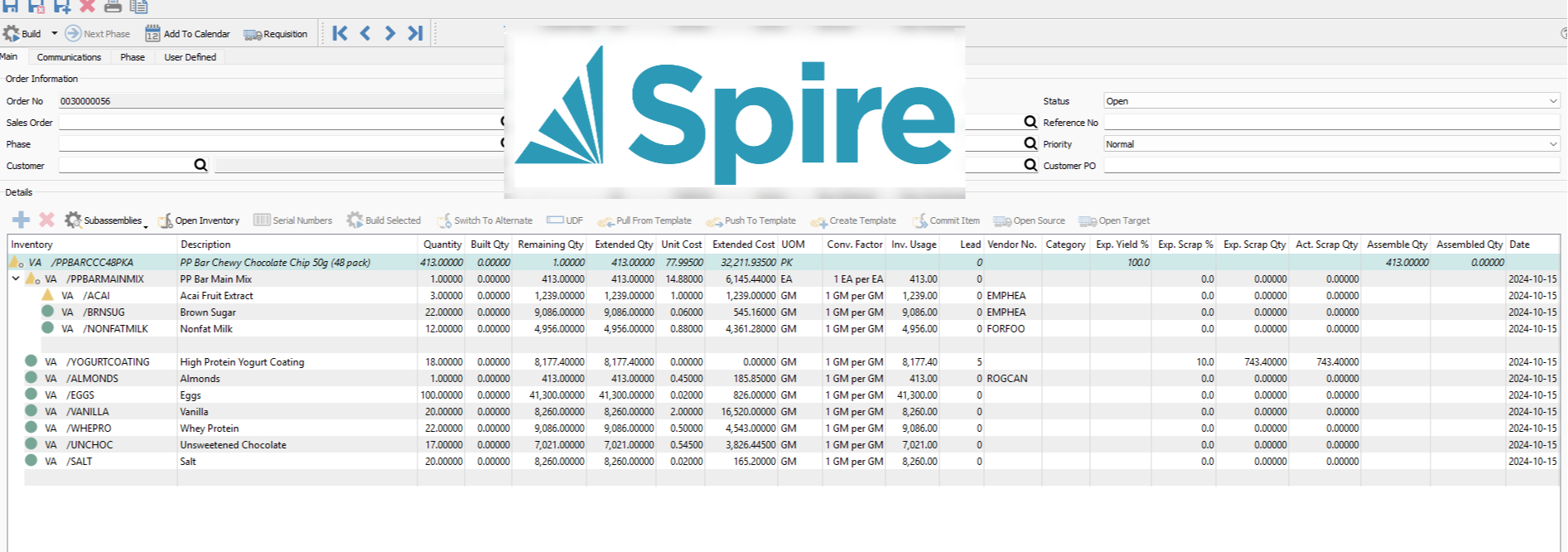The height and width of the screenshot is (552, 1568).
Task: Click the UDF button
Action: tap(565, 220)
